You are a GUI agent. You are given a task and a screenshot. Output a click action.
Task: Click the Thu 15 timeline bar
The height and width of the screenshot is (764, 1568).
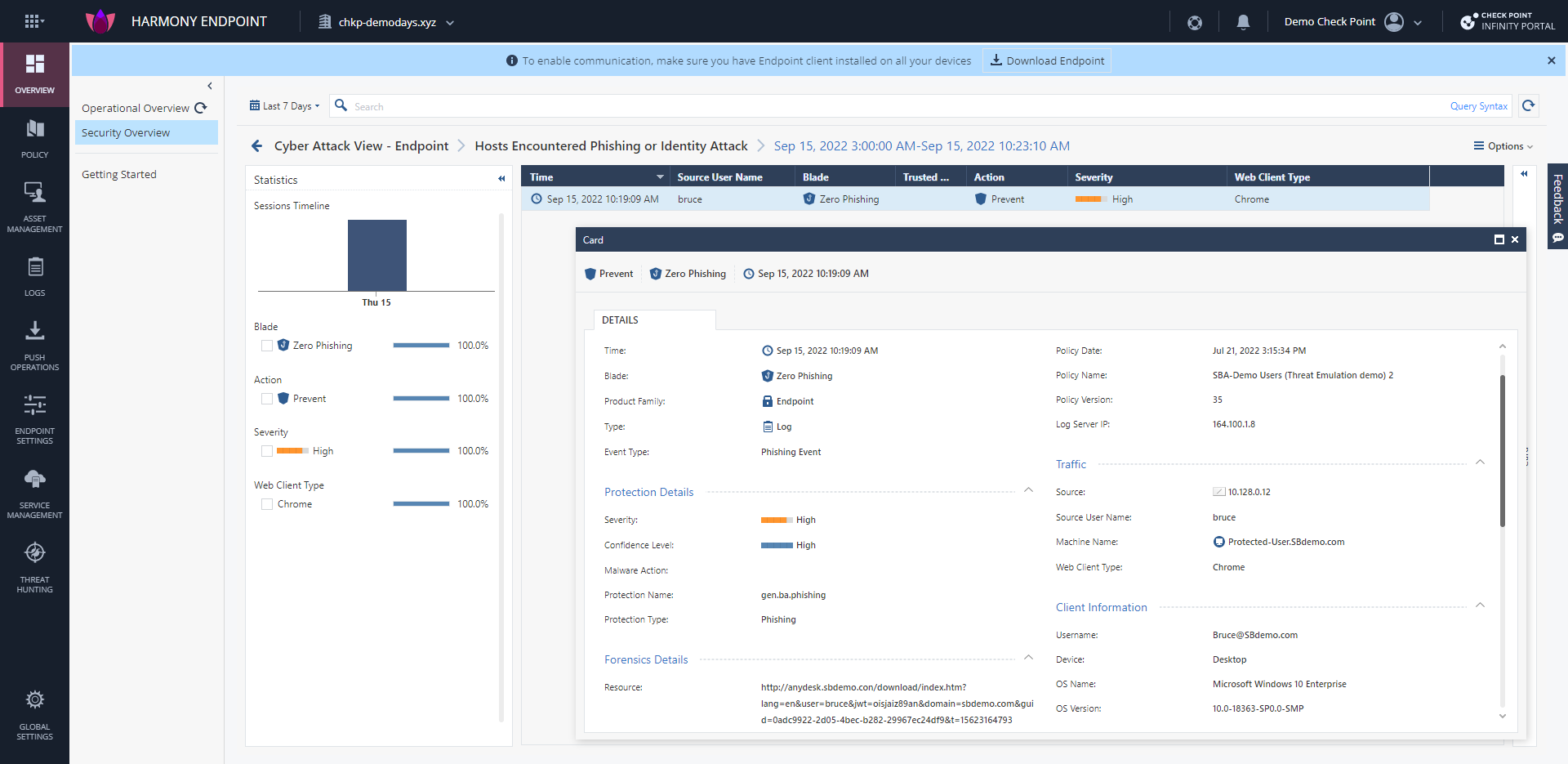pyautogui.click(x=377, y=255)
